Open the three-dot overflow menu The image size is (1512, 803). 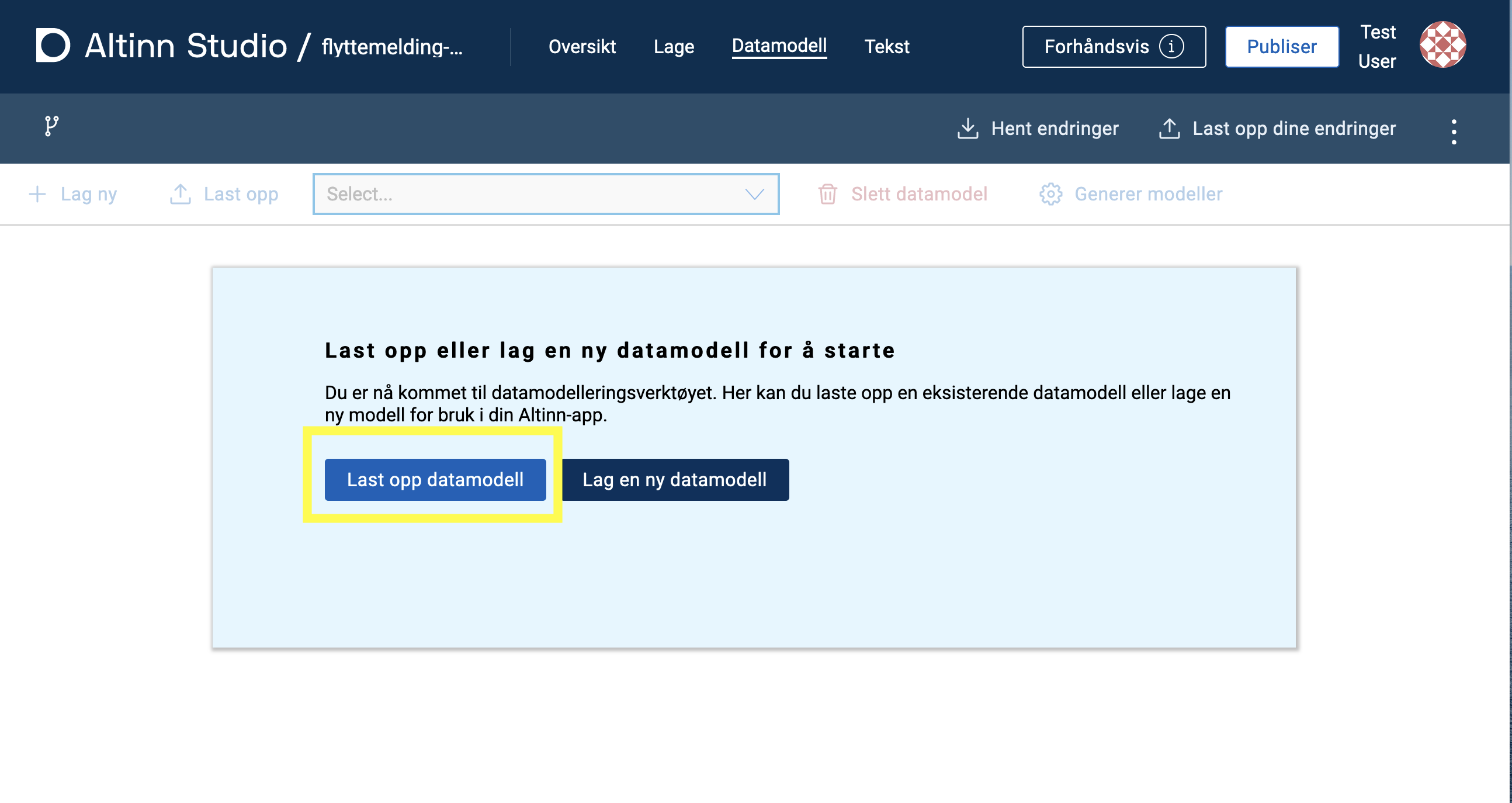pos(1454,131)
